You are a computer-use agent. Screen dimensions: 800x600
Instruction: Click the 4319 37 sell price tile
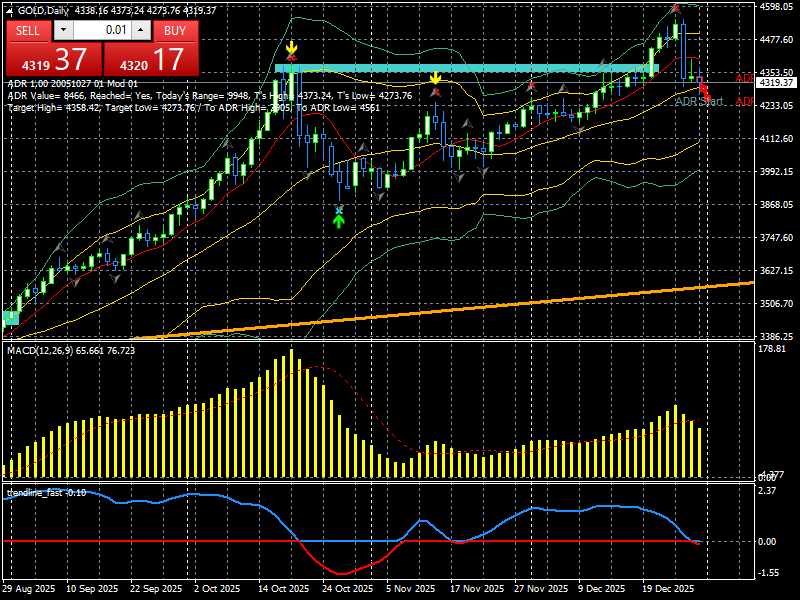[54, 60]
